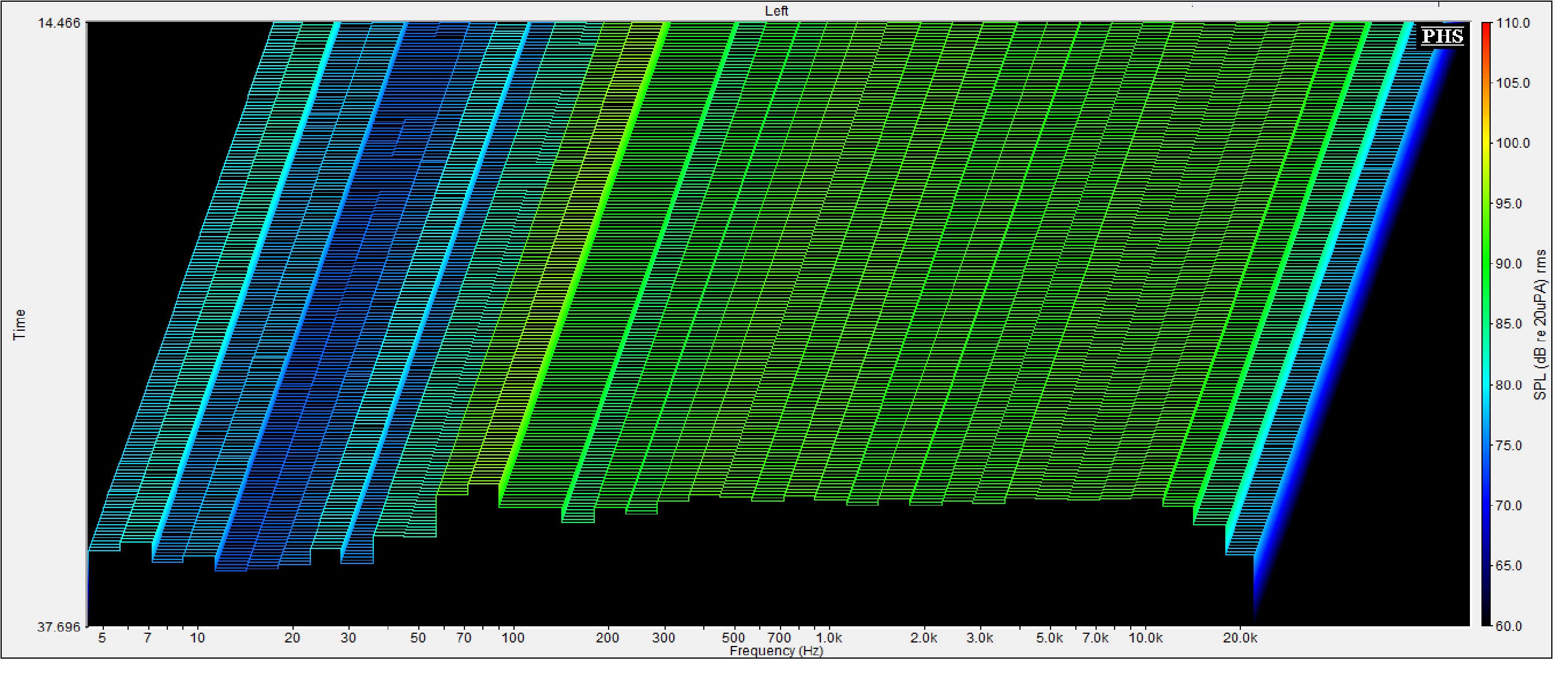The height and width of the screenshot is (680, 1568).
Task: Click the 100 Hz frequency tick label
Action: pos(512,638)
